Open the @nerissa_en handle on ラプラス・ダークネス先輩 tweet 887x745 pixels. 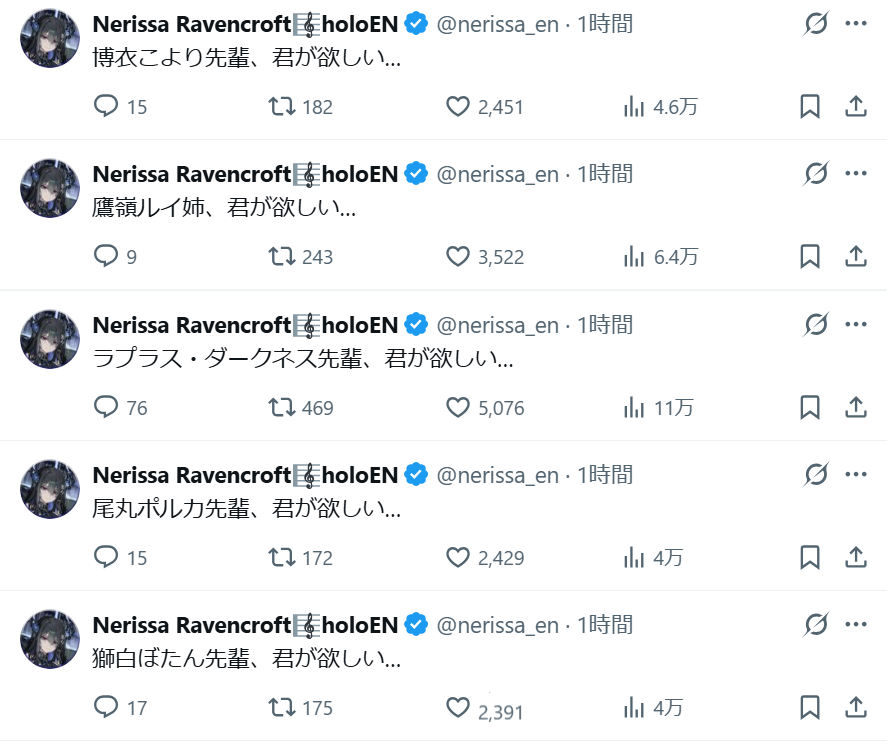pos(497,325)
